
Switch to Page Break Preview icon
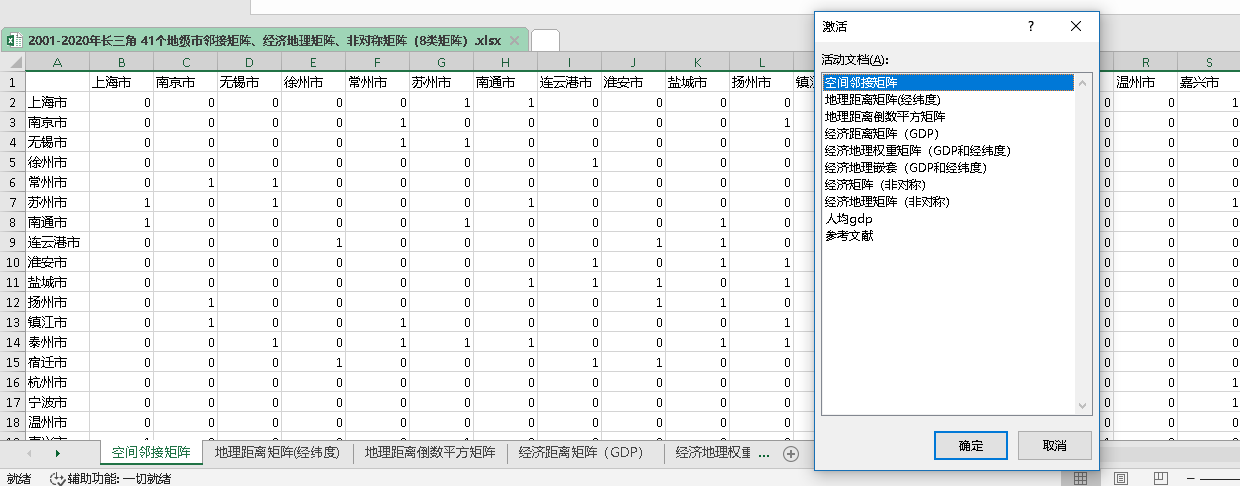coord(1161,478)
